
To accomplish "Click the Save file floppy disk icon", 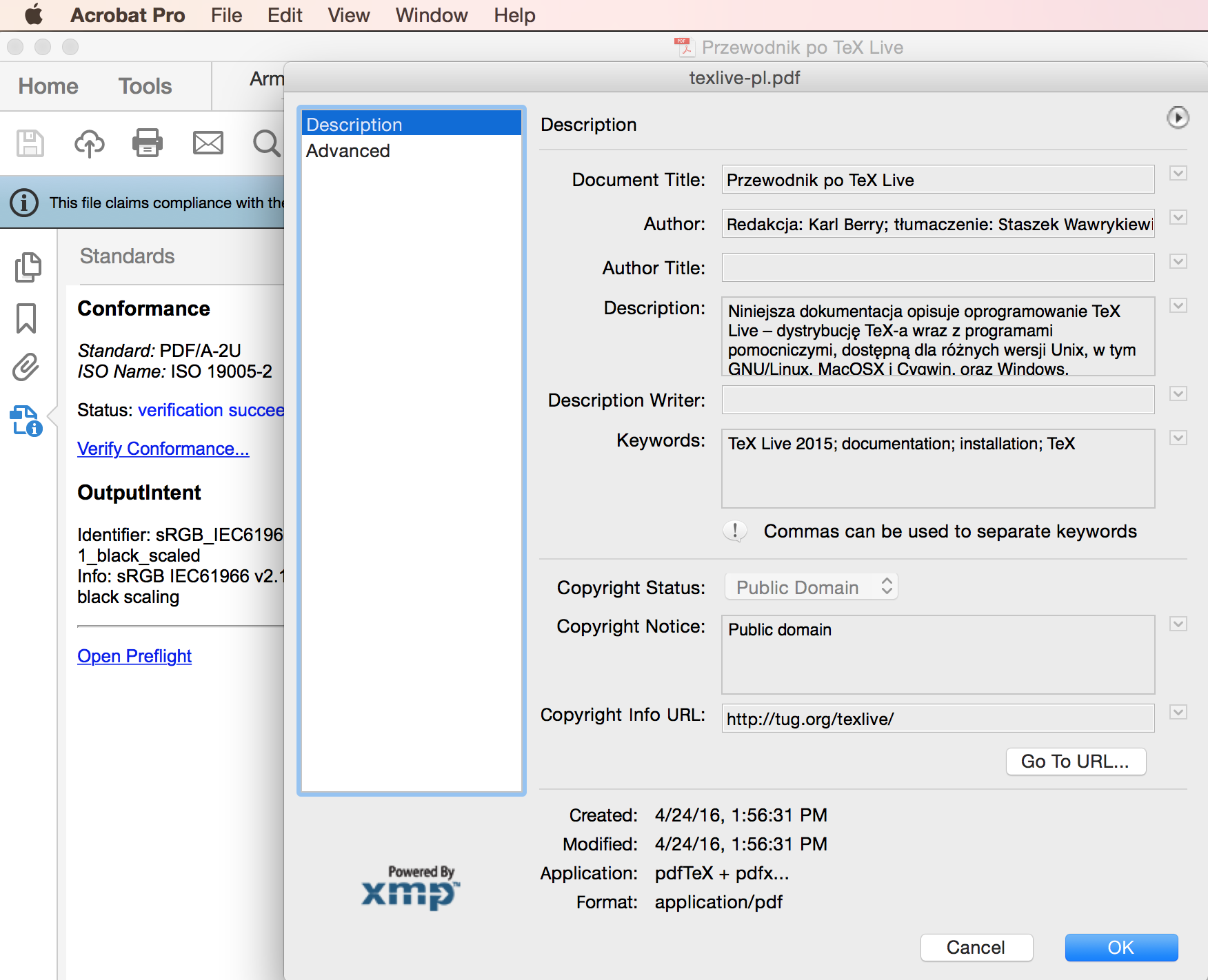I will coord(30,143).
